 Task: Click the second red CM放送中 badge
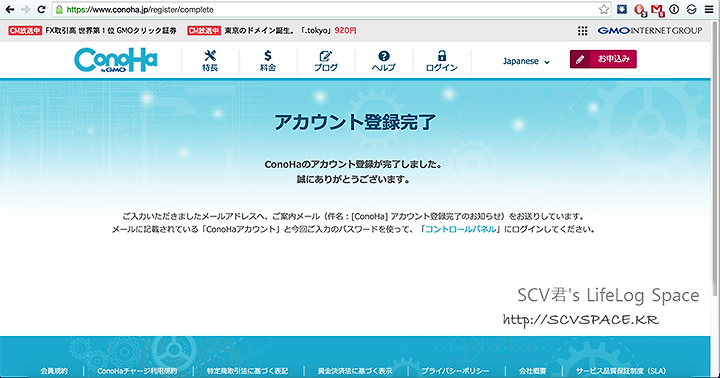tap(204, 31)
